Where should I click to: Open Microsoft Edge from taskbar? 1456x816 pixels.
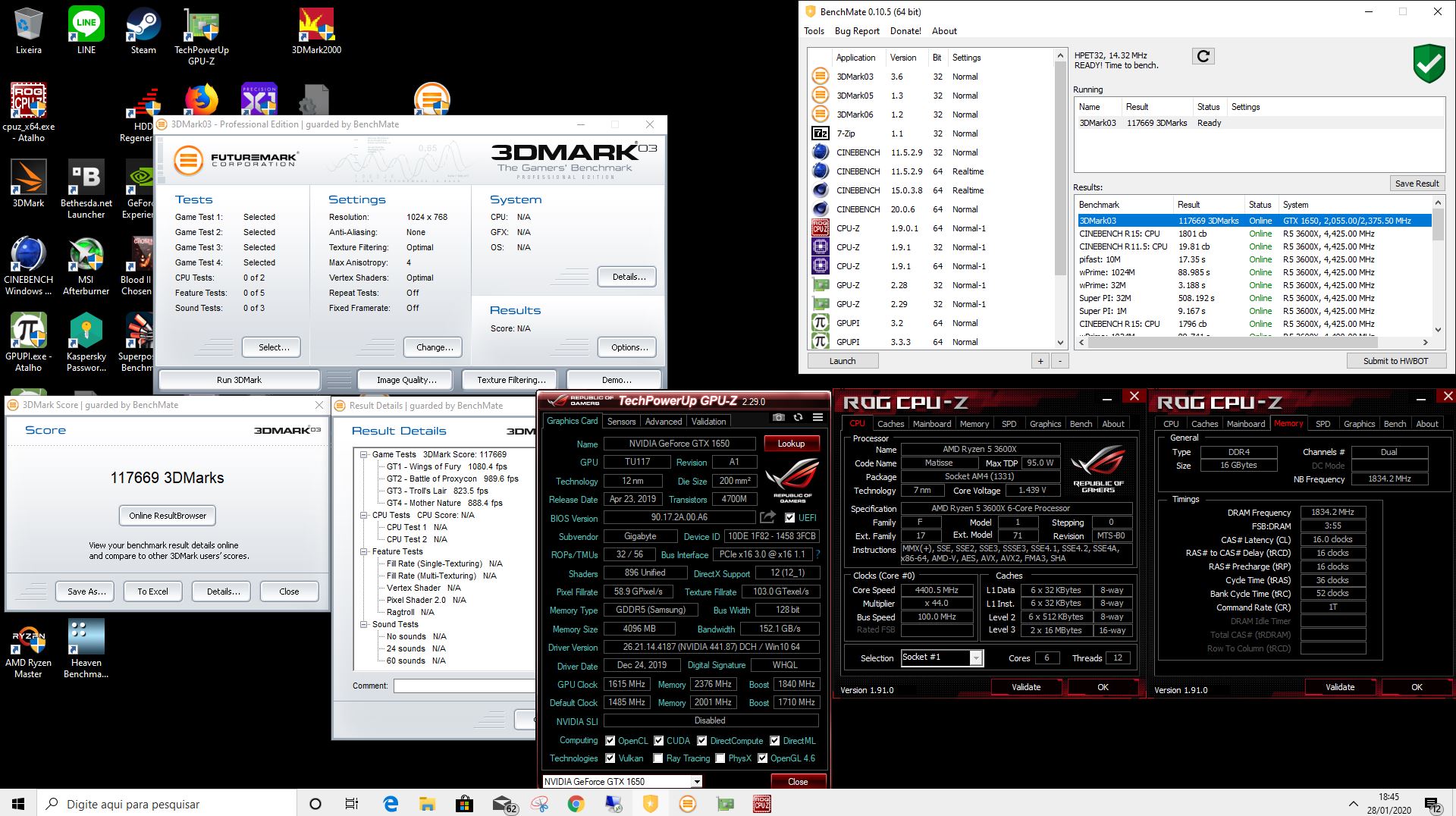(x=391, y=804)
